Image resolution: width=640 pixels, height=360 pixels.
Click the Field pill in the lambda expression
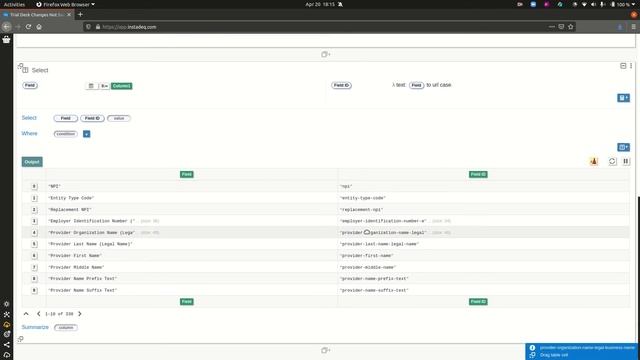coord(416,85)
